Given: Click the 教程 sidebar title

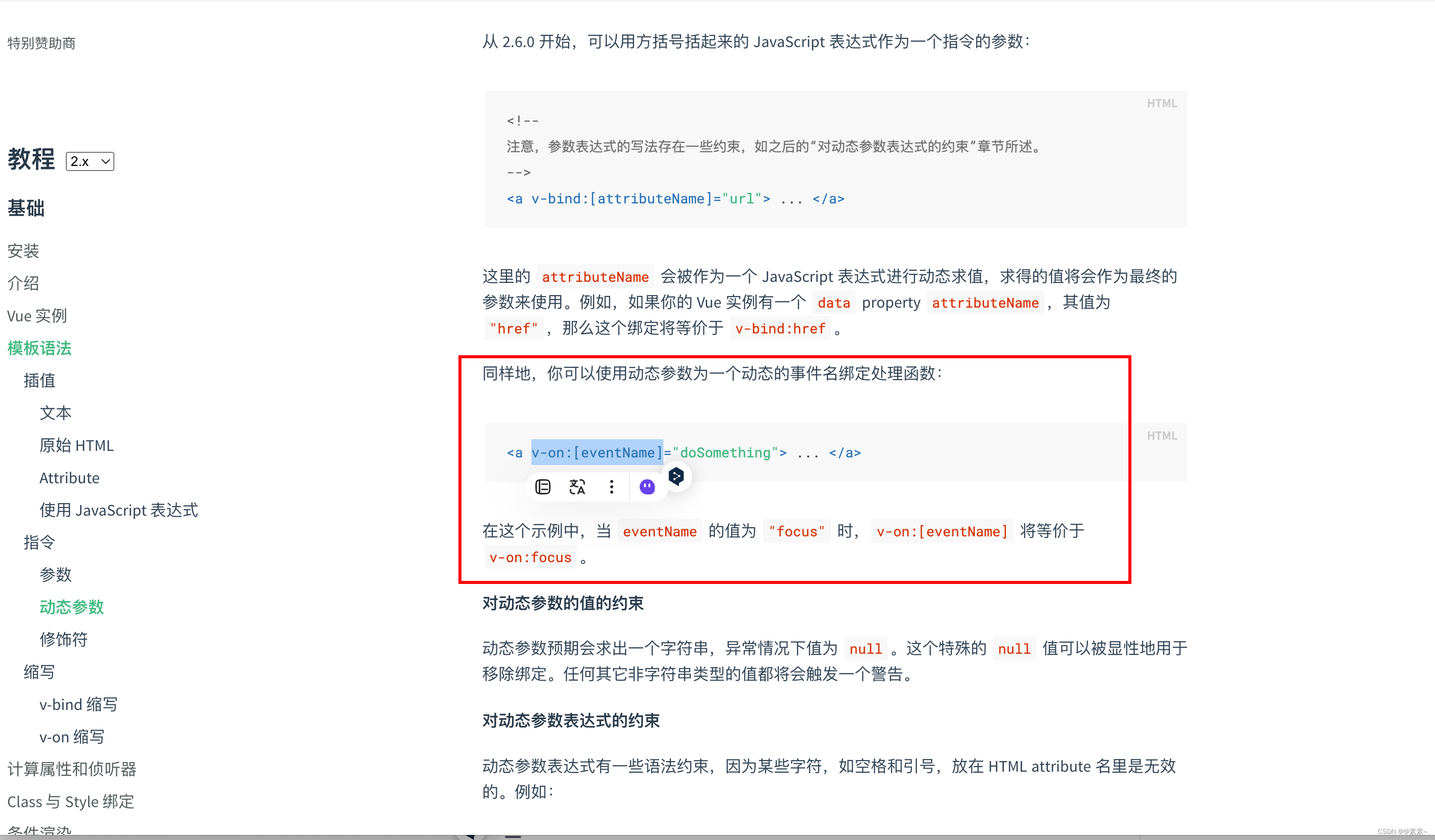Looking at the screenshot, I should pyautogui.click(x=31, y=159).
